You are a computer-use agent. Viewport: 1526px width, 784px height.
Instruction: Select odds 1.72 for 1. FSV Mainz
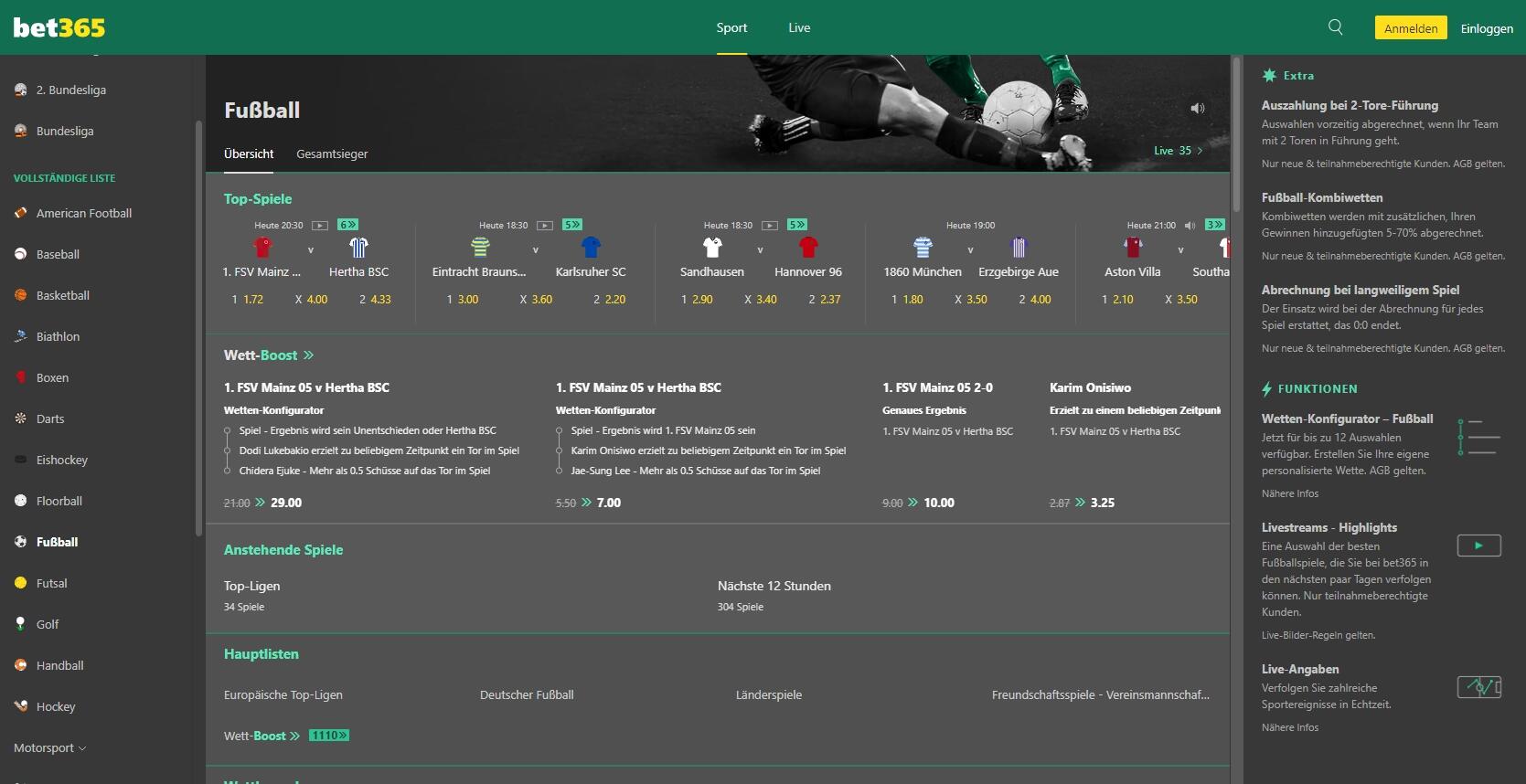click(x=248, y=299)
